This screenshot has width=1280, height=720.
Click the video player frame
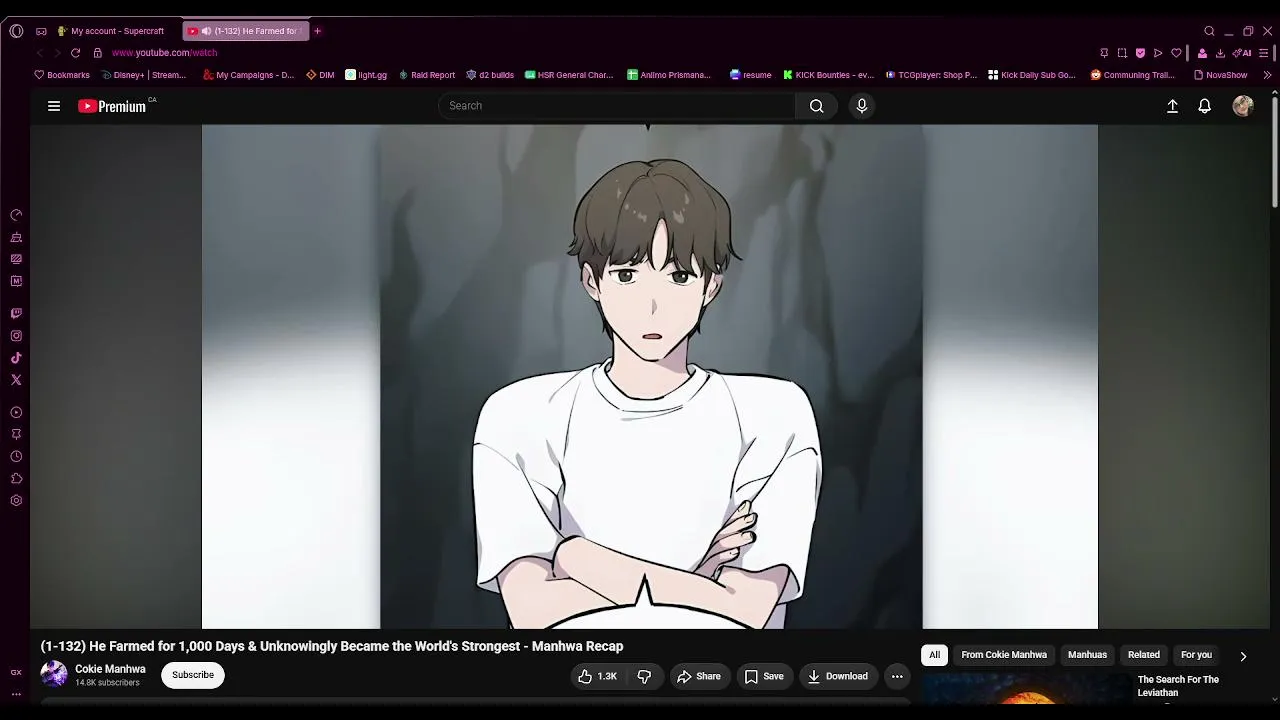650,376
